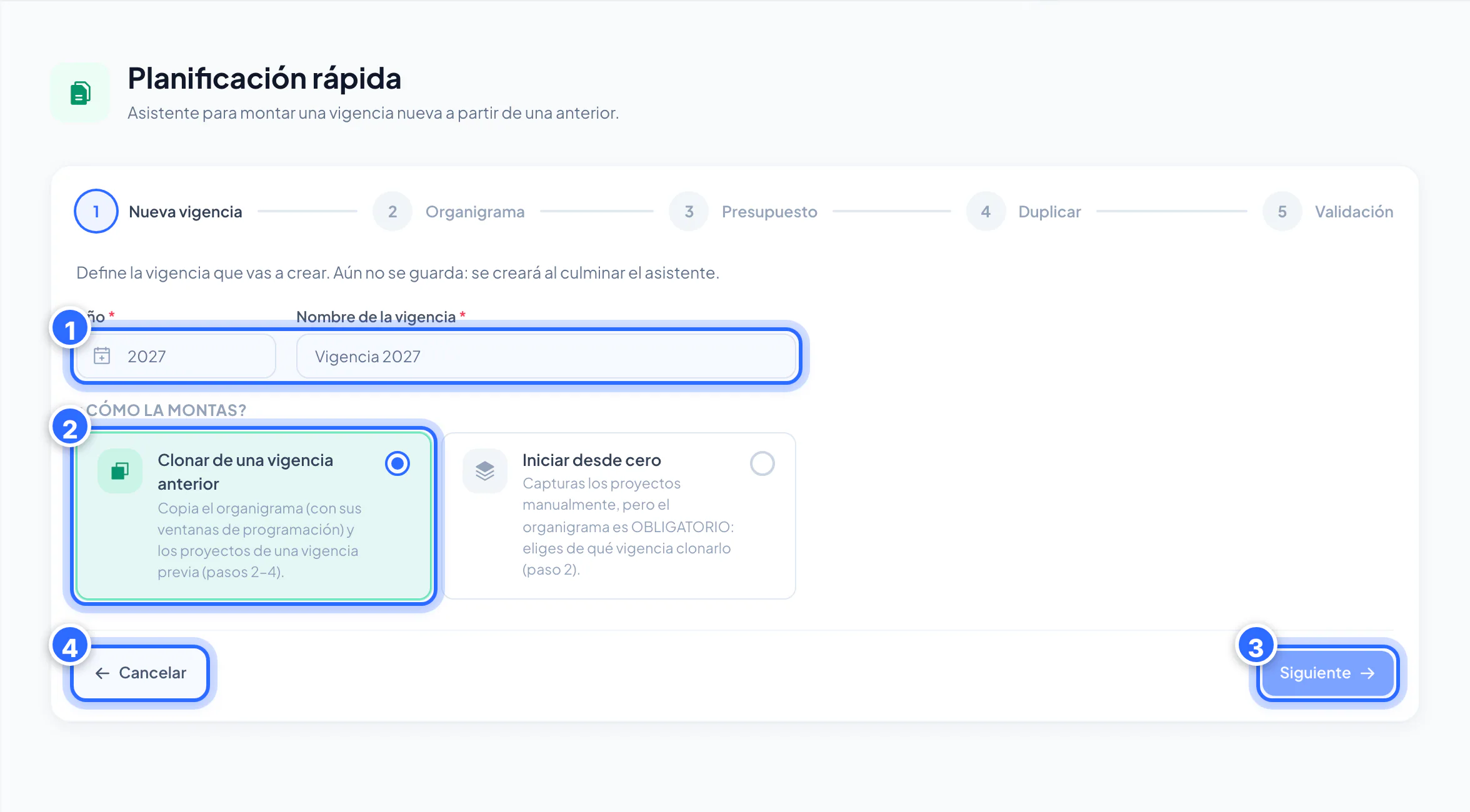Click the layers icon on Iniciar desde cero
This screenshot has width=1470, height=812.
pyautogui.click(x=485, y=471)
